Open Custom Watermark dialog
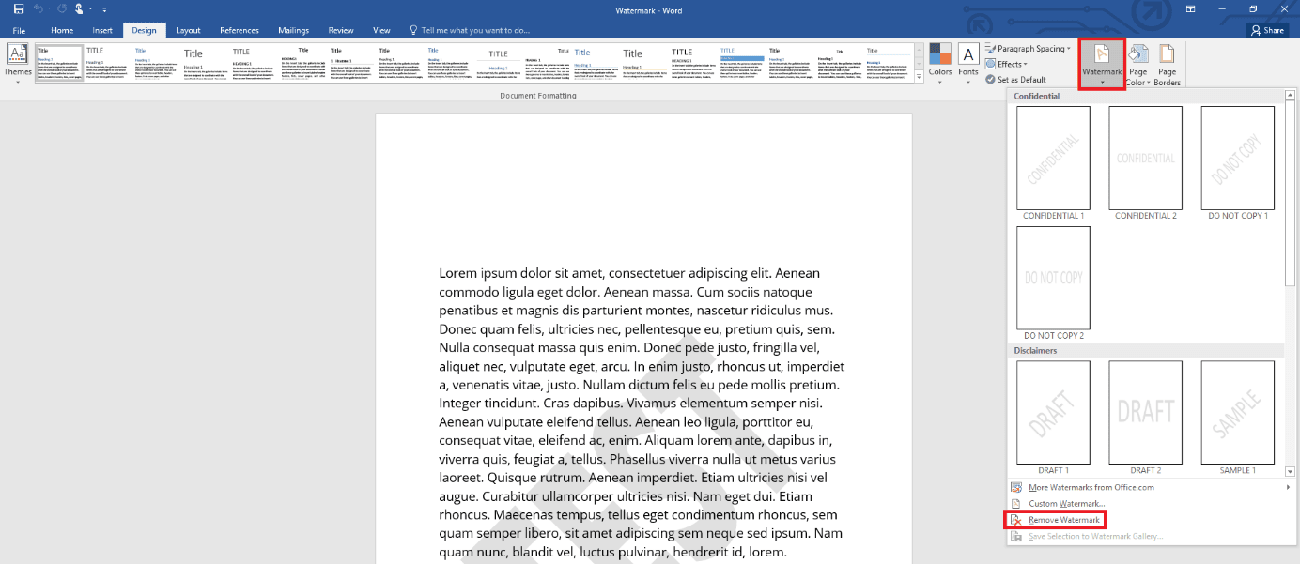Viewport: 1300px width, 564px height. [x=1066, y=504]
